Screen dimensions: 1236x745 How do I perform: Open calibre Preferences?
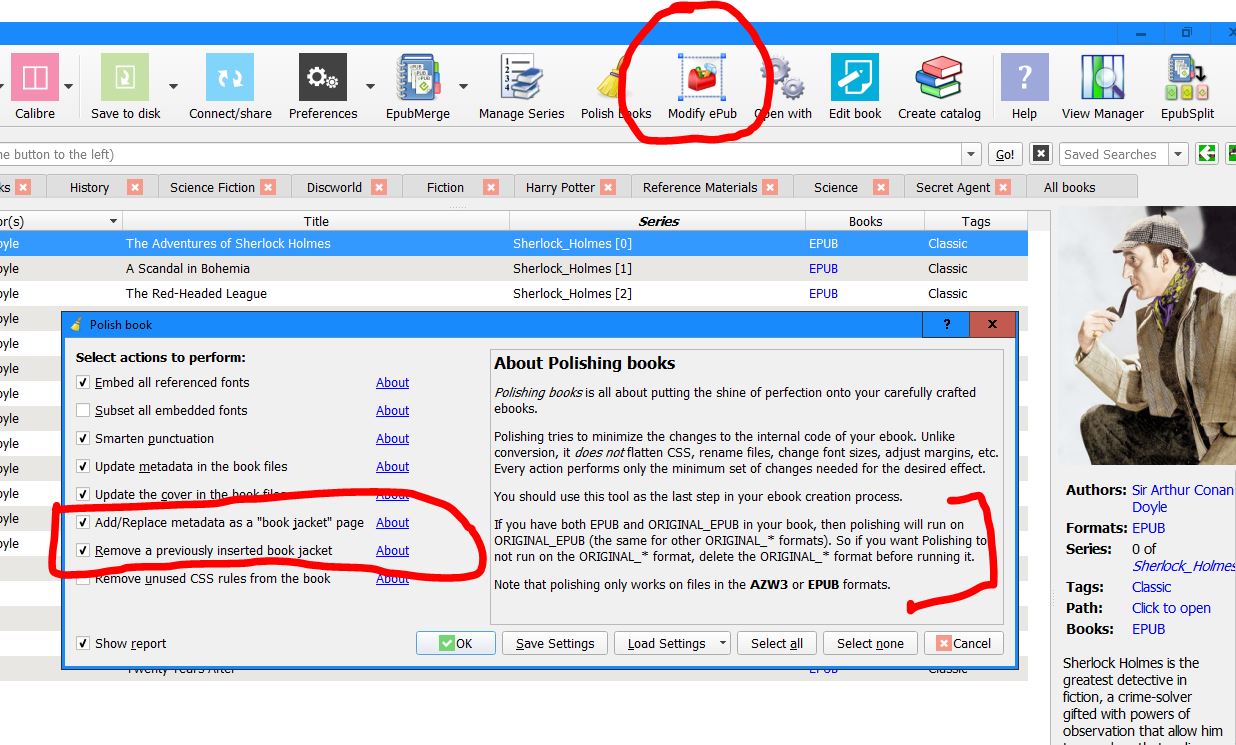[x=323, y=77]
